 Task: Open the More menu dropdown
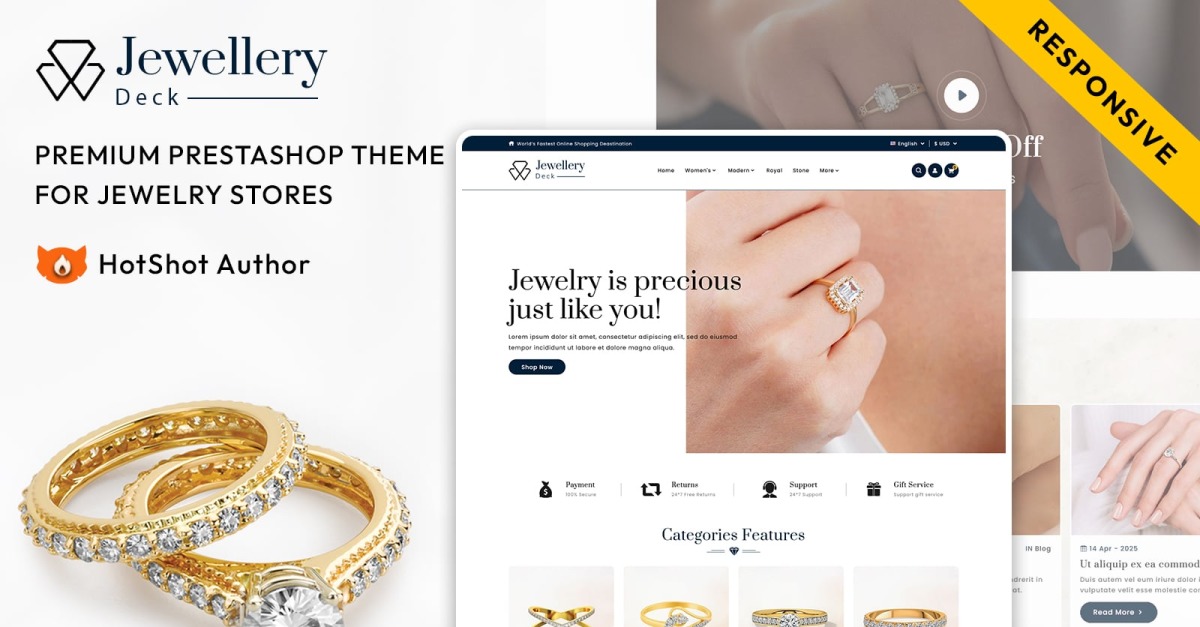tap(829, 171)
